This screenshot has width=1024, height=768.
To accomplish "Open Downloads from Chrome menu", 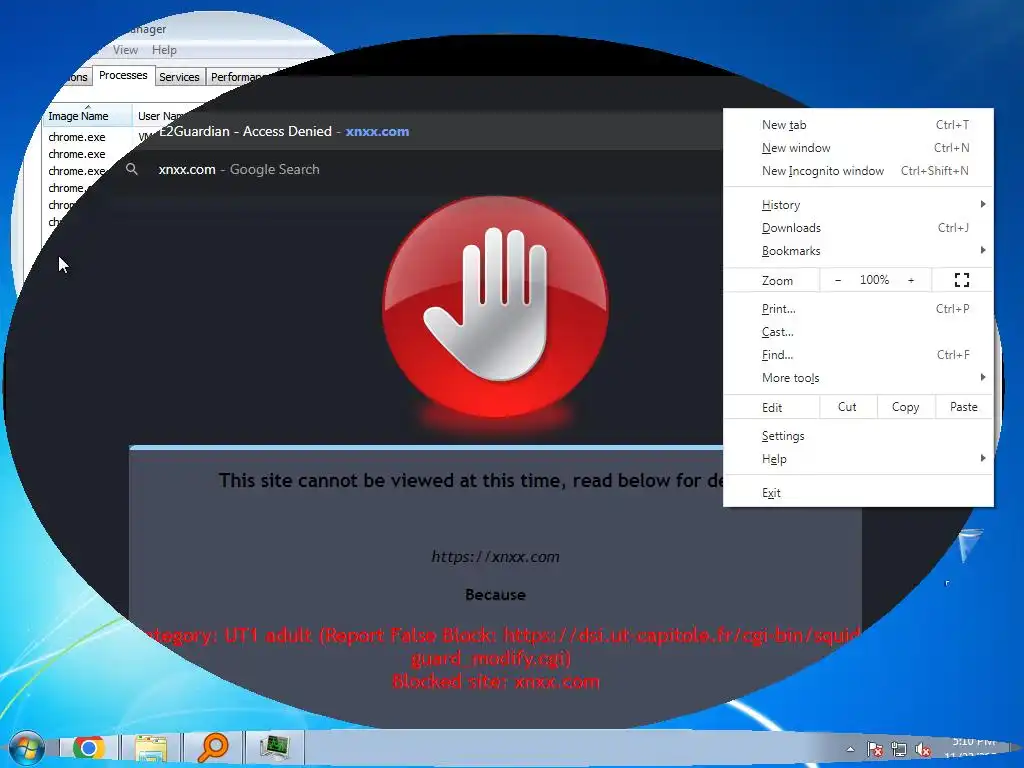I will [x=858, y=227].
